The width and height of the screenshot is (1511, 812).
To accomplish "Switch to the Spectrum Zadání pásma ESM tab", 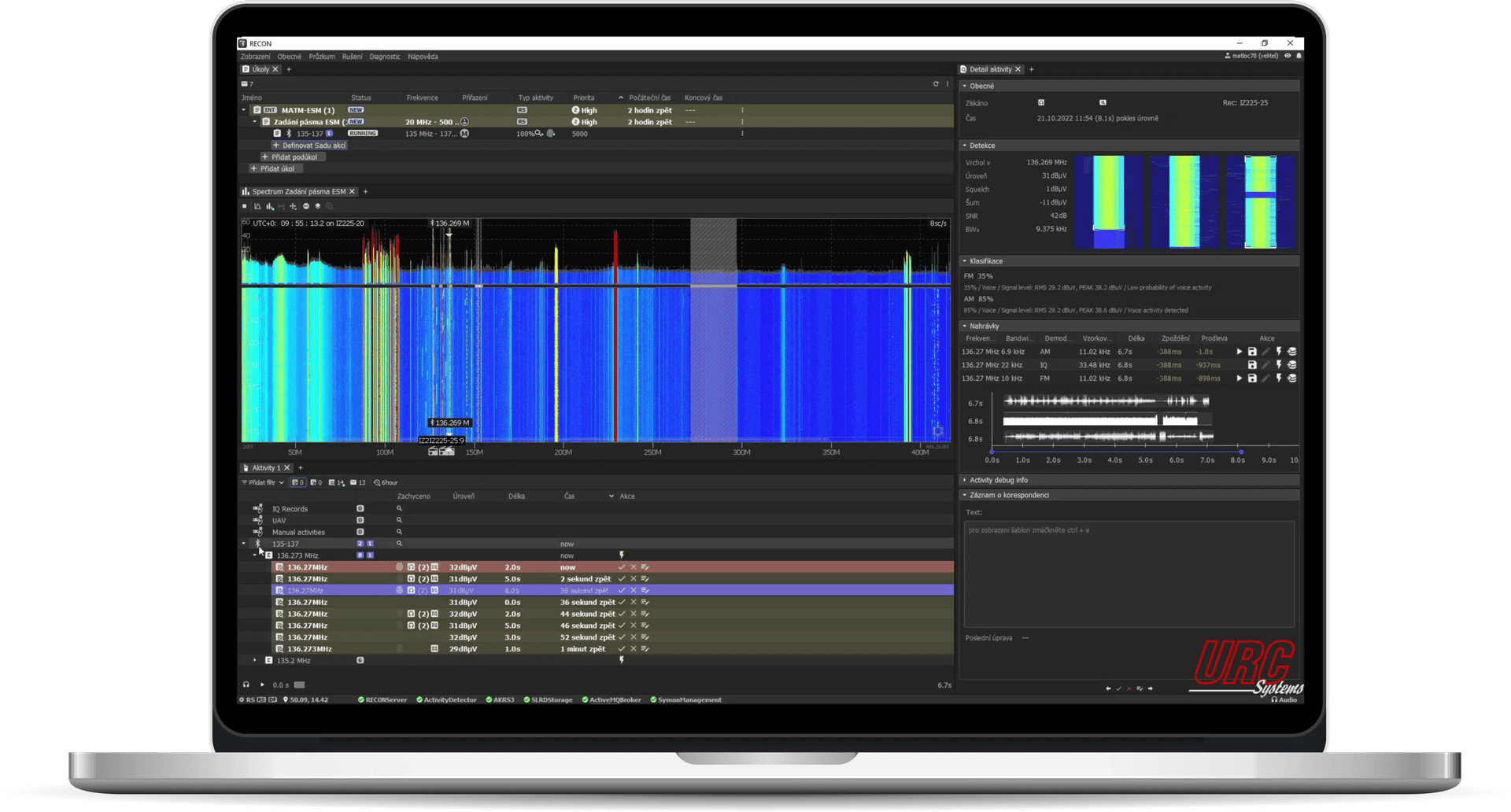I will [x=298, y=191].
